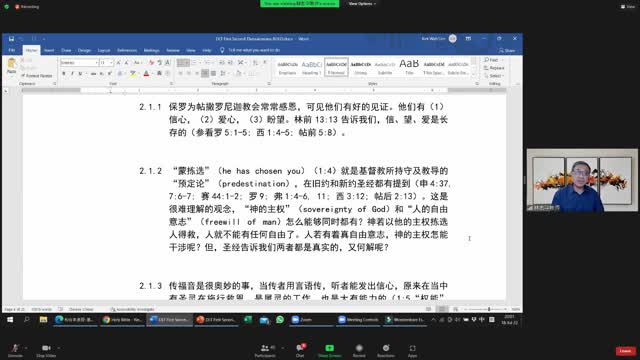The width and height of the screenshot is (640, 360).
Task: Open the File tab
Action: click(12, 50)
